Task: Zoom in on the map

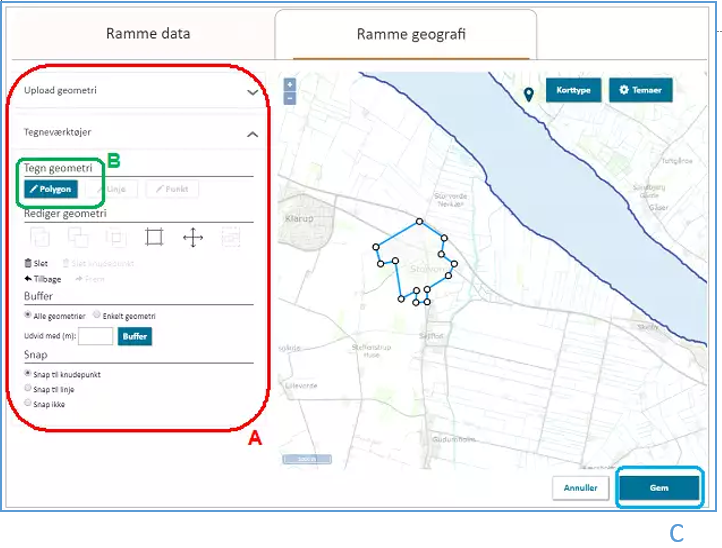Action: [x=290, y=85]
